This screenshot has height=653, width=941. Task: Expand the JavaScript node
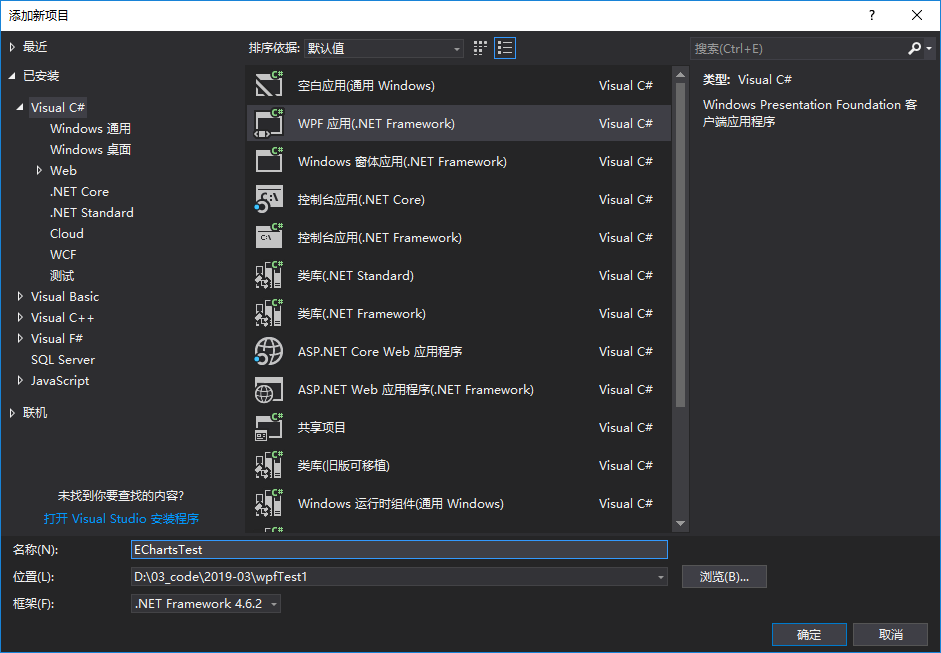[20, 381]
